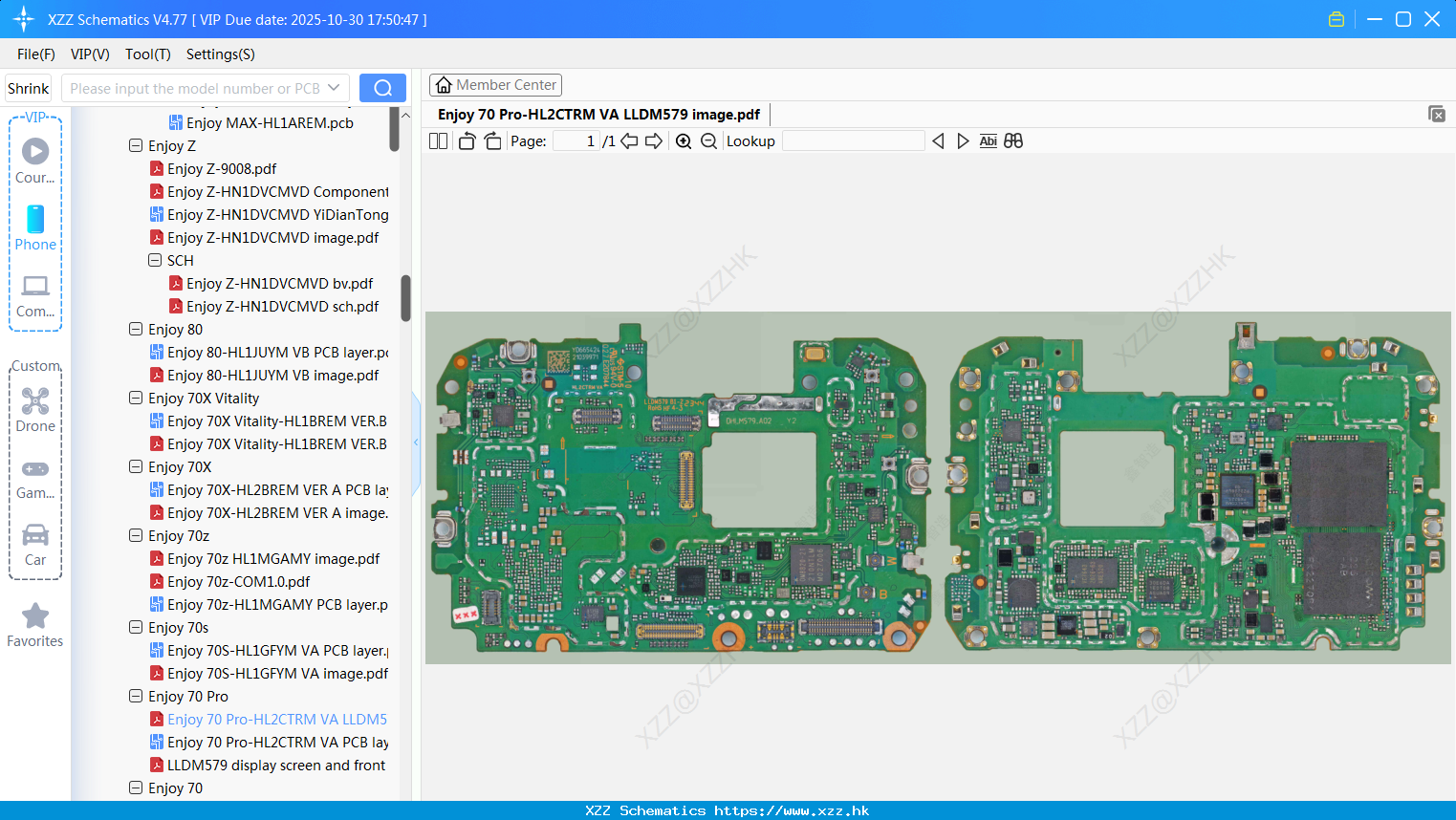Collapse the Enjoy 70s folder
This screenshot has height=820, width=1456.
tap(136, 627)
